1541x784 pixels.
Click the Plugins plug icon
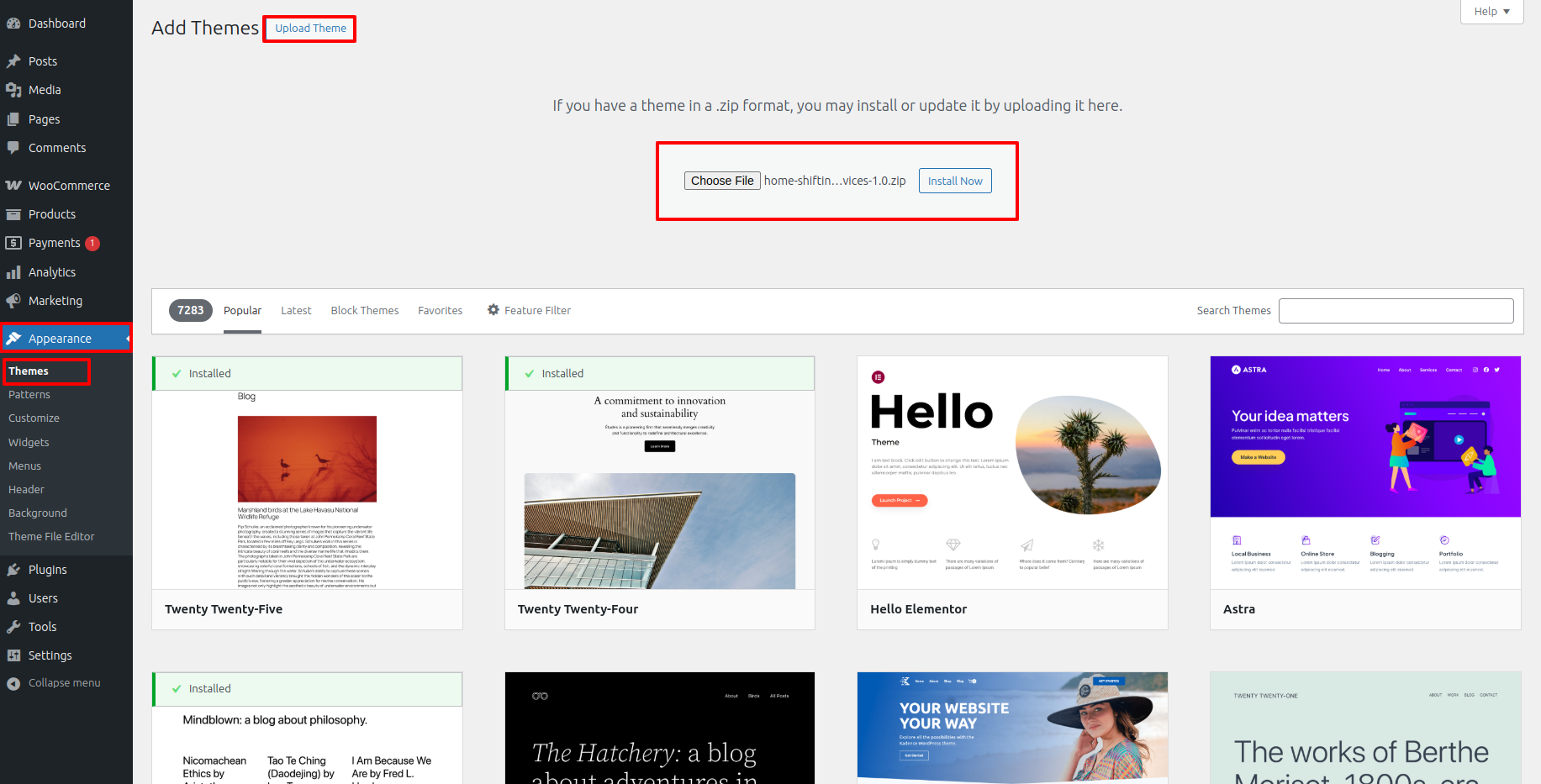[x=13, y=570]
